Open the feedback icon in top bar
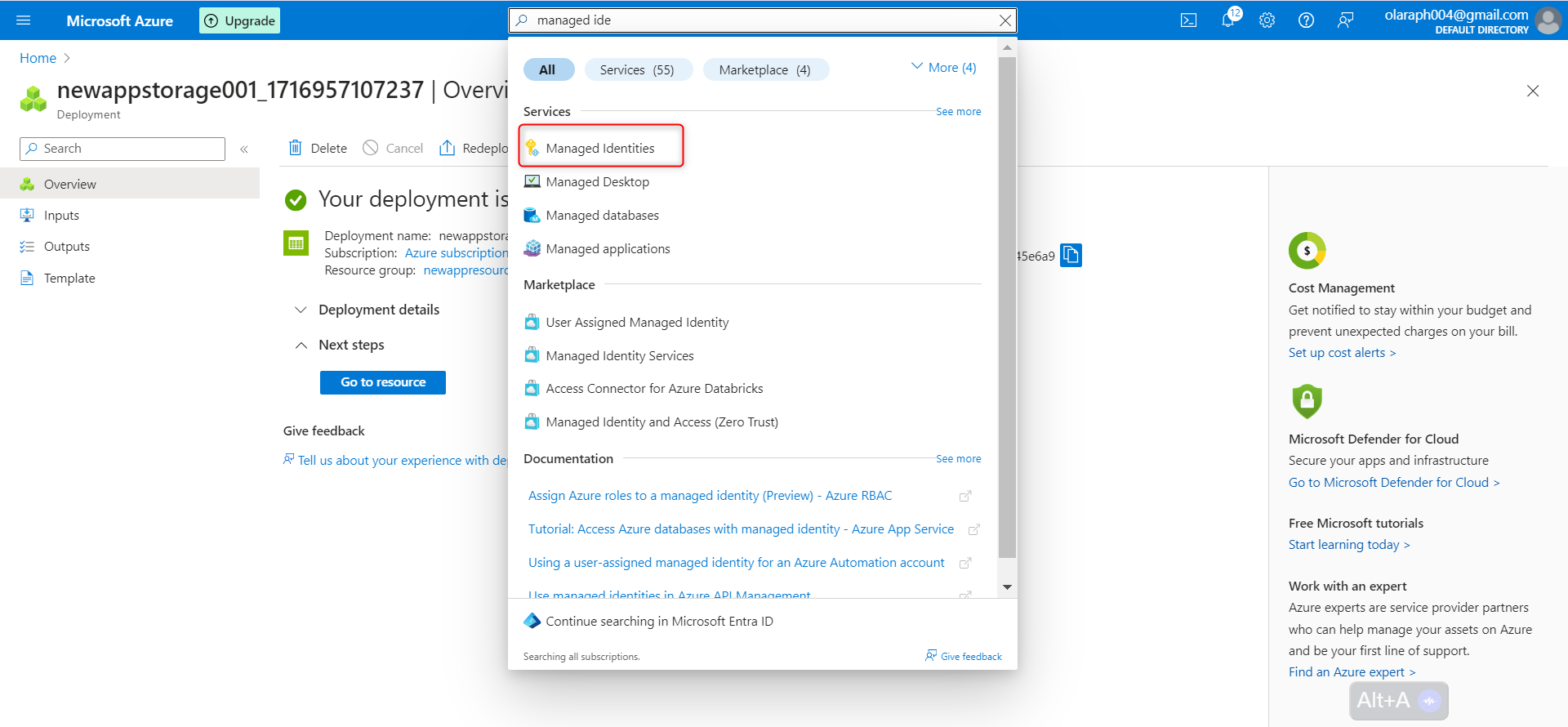 click(1345, 20)
